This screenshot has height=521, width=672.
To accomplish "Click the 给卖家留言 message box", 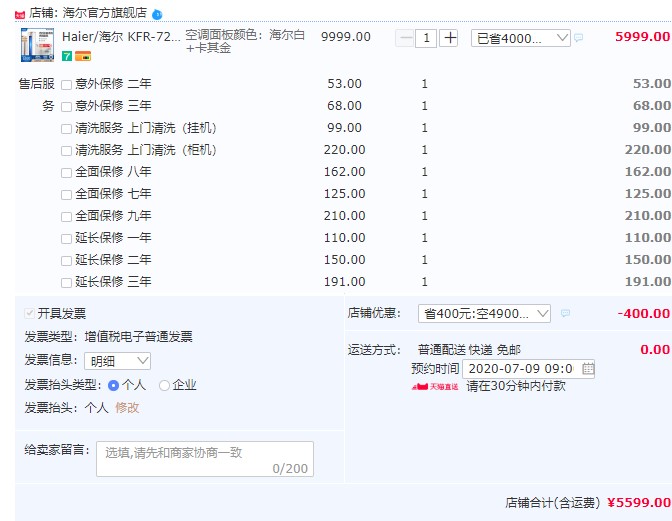I will (205, 459).
